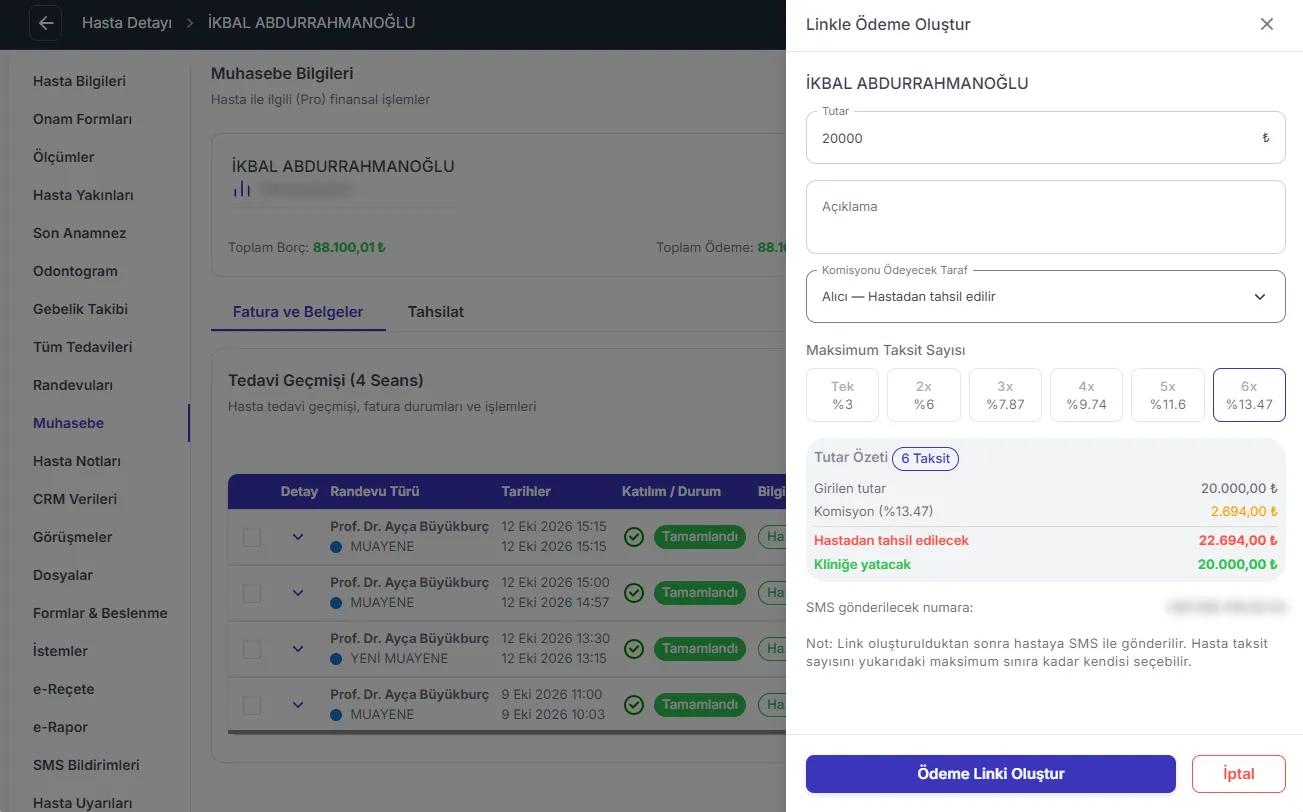Image resolution: width=1303 pixels, height=812 pixels.
Task: Expand details of 12 Eki 2026 15:00 session
Action: click(297, 593)
